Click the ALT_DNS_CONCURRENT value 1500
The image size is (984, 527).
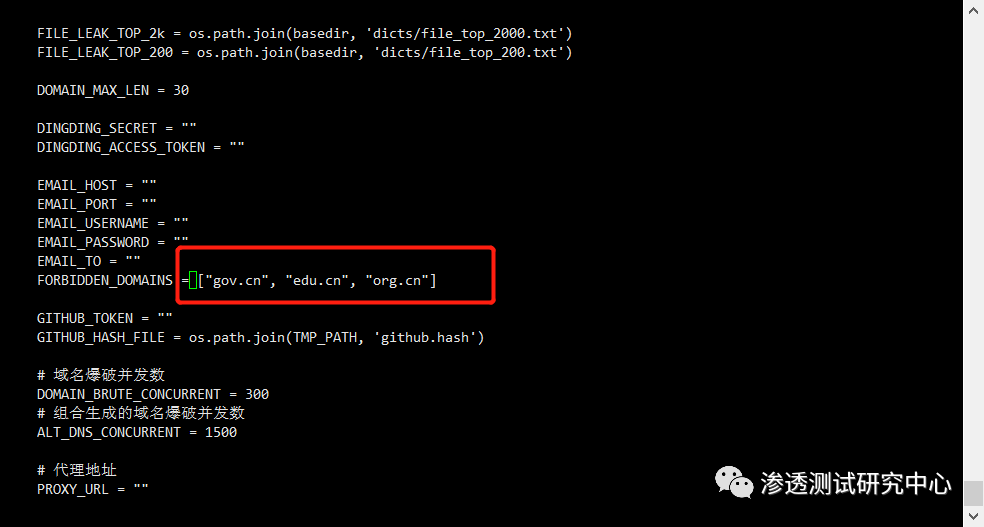point(221,432)
